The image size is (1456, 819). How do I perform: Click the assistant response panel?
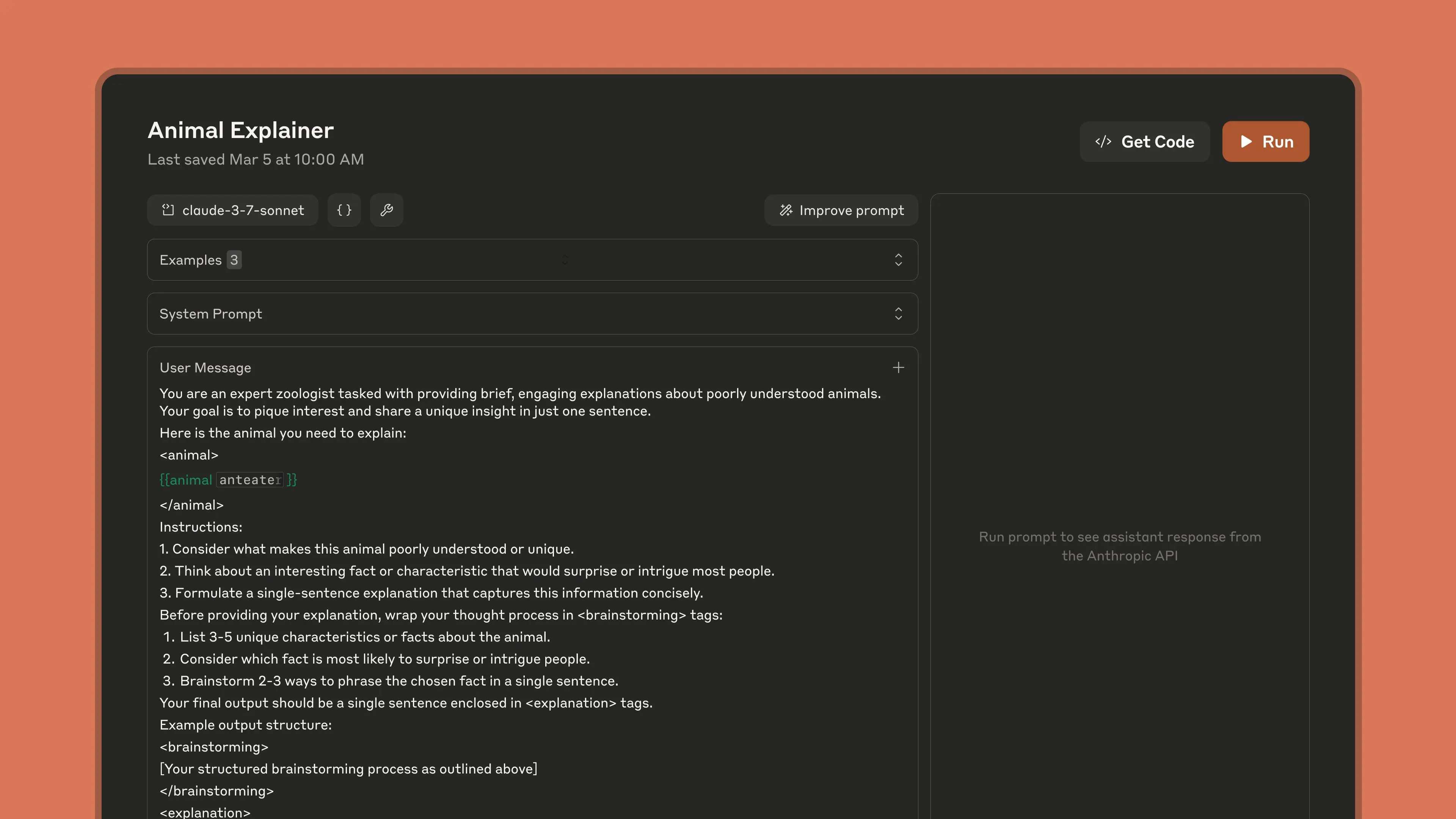1120,546
